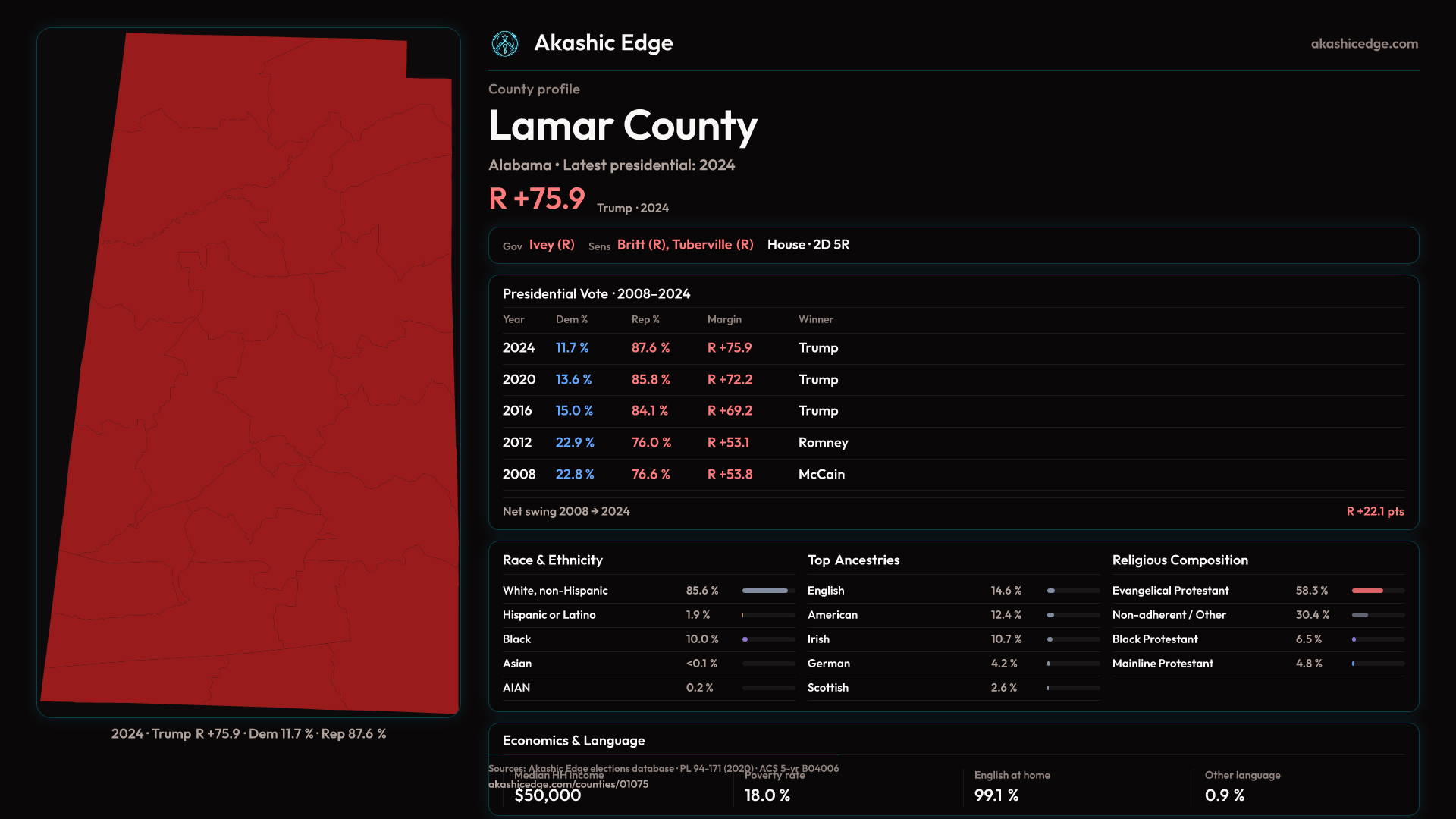Select the Ivey (R) governor name

(x=551, y=245)
